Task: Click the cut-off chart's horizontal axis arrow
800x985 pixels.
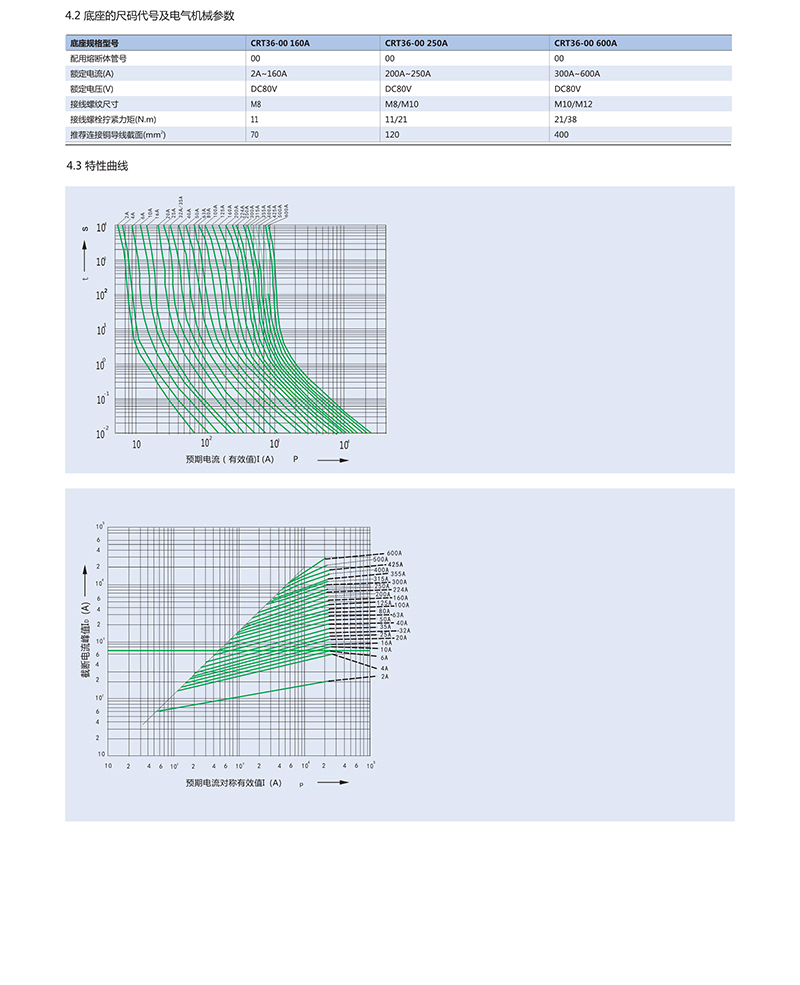Action: 333,782
